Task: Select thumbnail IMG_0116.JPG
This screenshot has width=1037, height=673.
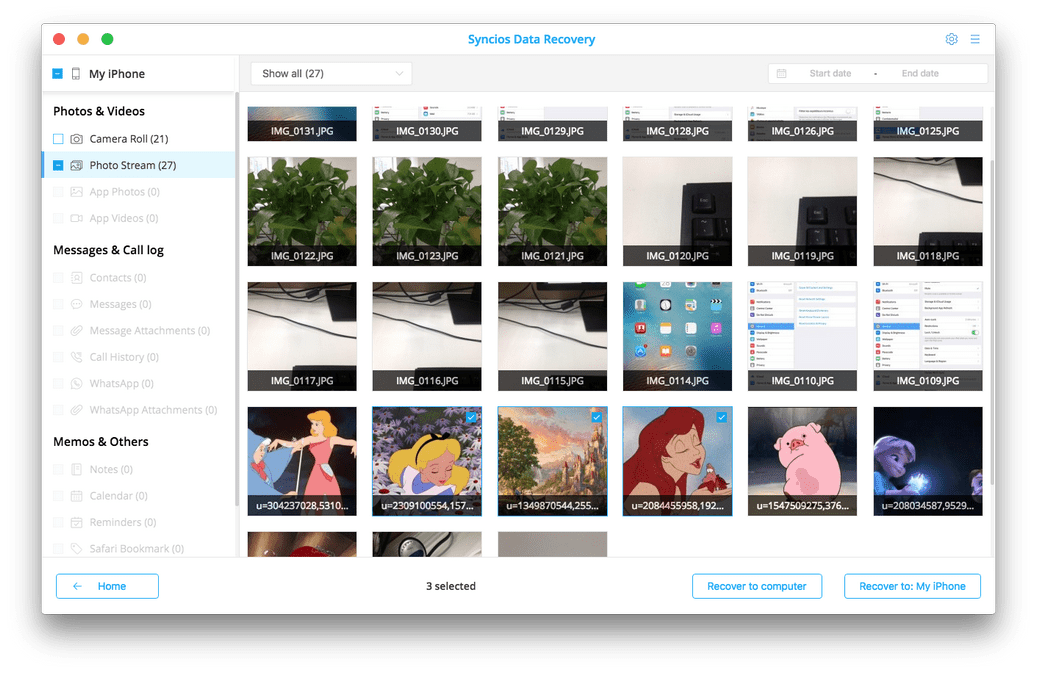Action: [x=427, y=336]
